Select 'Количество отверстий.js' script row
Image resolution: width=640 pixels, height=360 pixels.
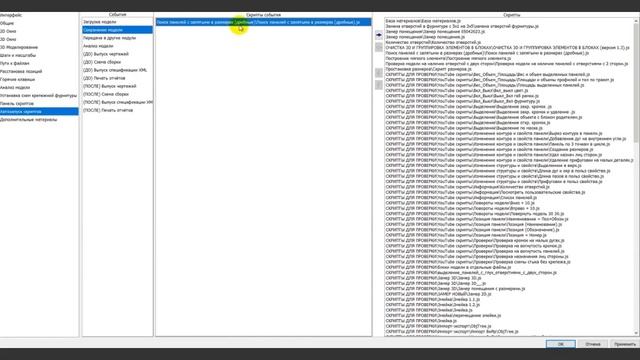433,42
